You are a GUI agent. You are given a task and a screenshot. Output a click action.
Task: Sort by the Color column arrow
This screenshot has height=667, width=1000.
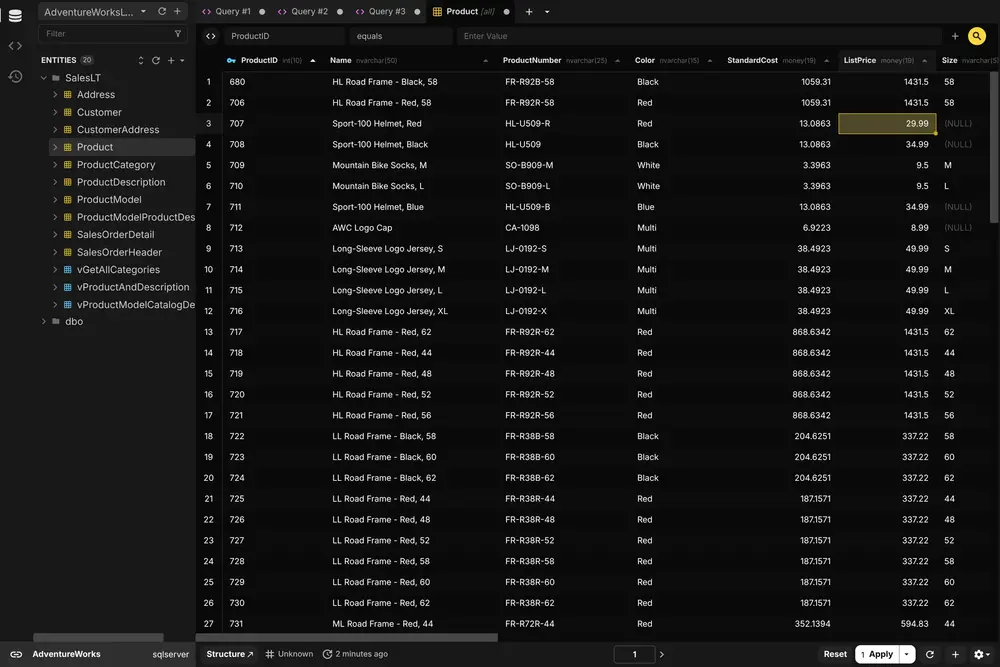pyautogui.click(x=710, y=61)
